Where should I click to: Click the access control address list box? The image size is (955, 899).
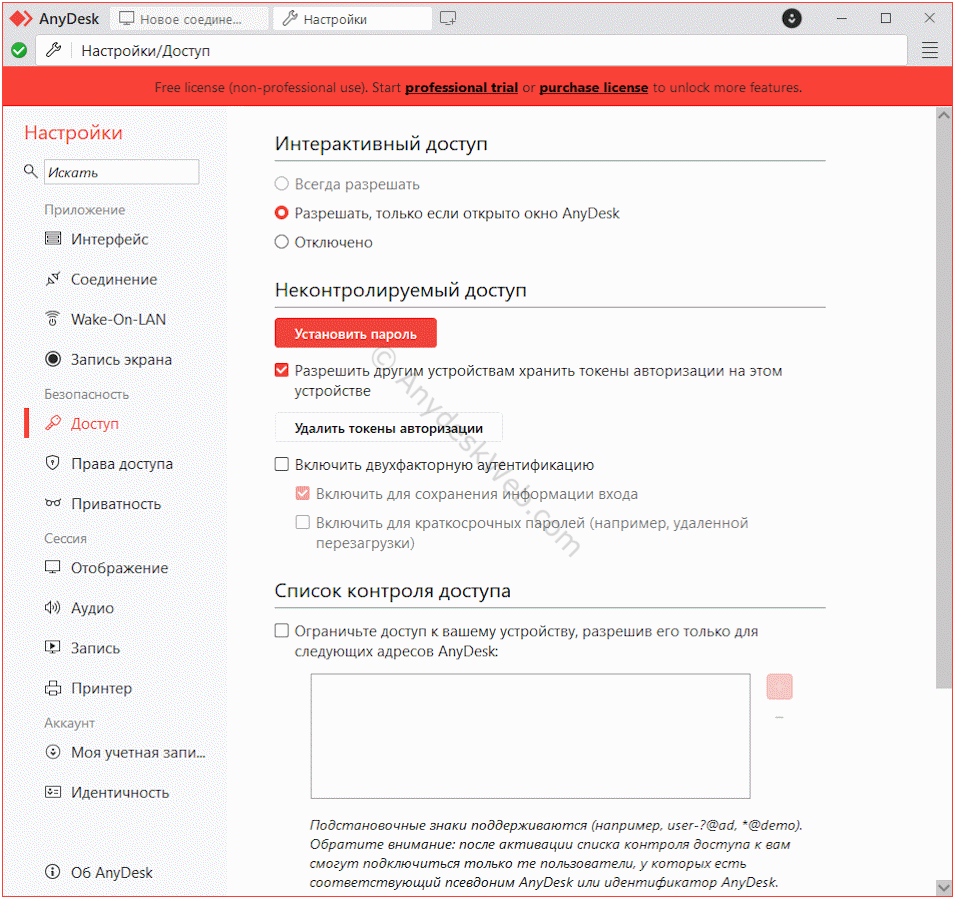click(x=530, y=736)
